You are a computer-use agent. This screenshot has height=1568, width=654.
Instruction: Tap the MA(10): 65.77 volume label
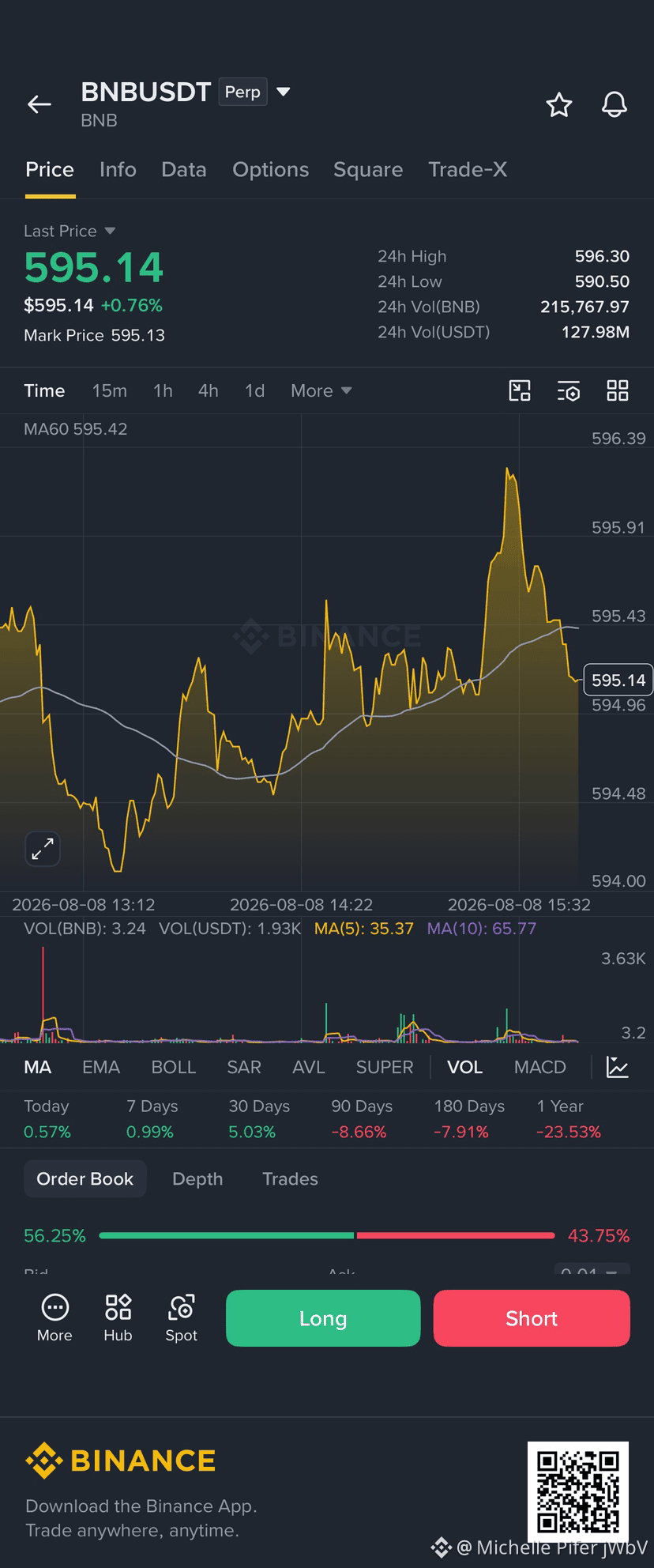(482, 928)
